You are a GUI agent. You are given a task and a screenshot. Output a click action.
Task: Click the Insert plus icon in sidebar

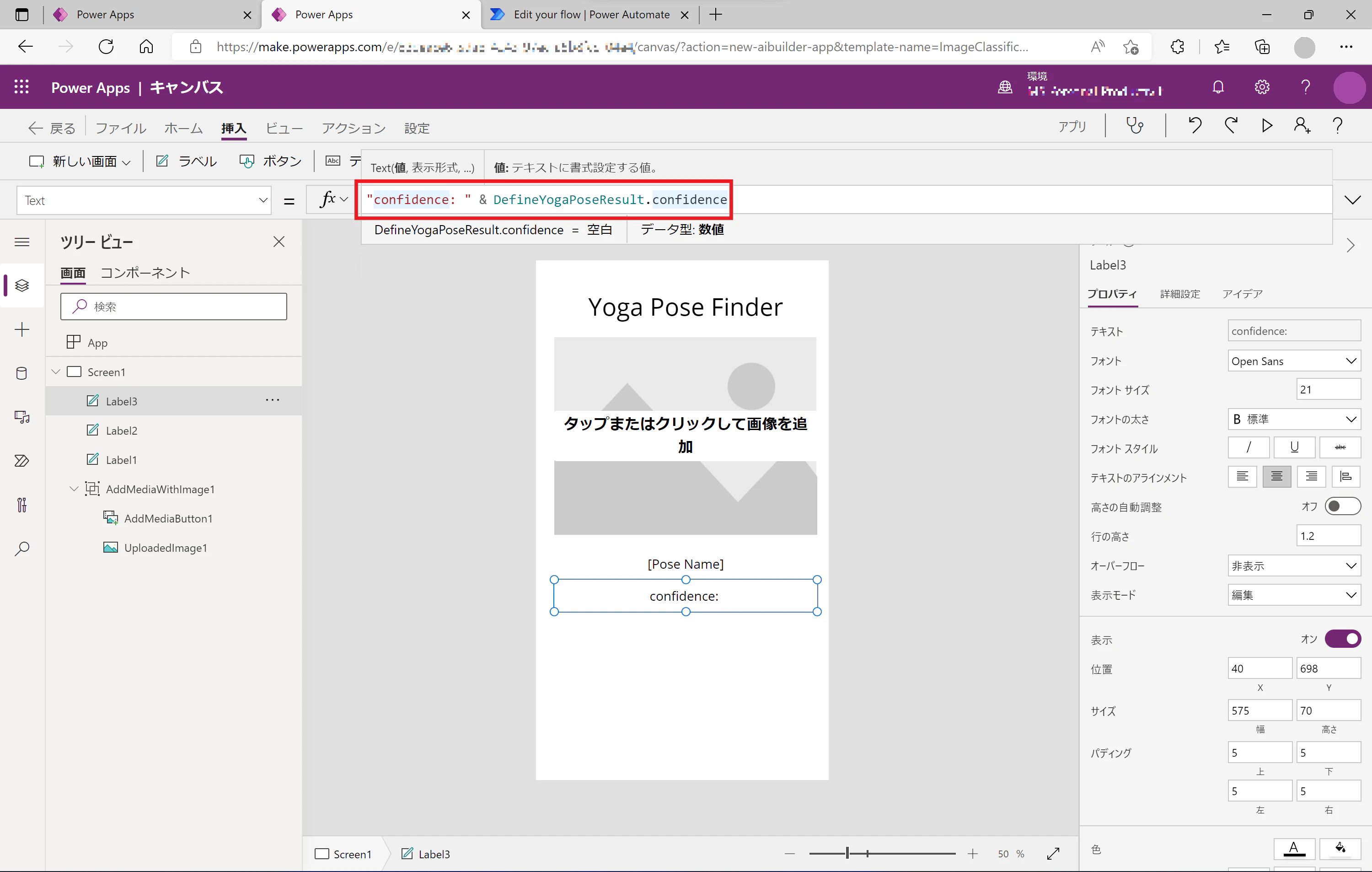[x=21, y=329]
